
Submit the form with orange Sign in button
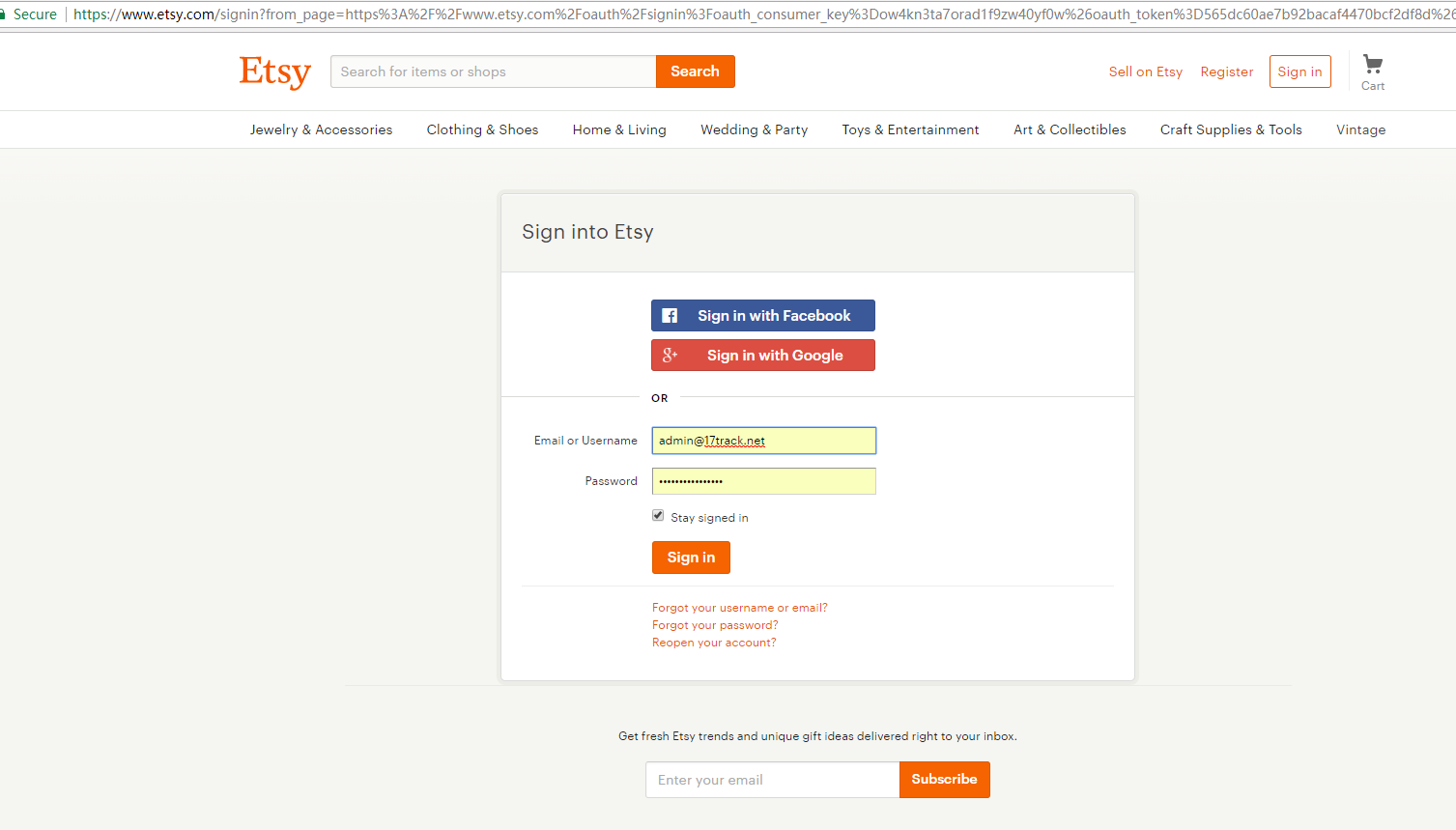point(691,558)
